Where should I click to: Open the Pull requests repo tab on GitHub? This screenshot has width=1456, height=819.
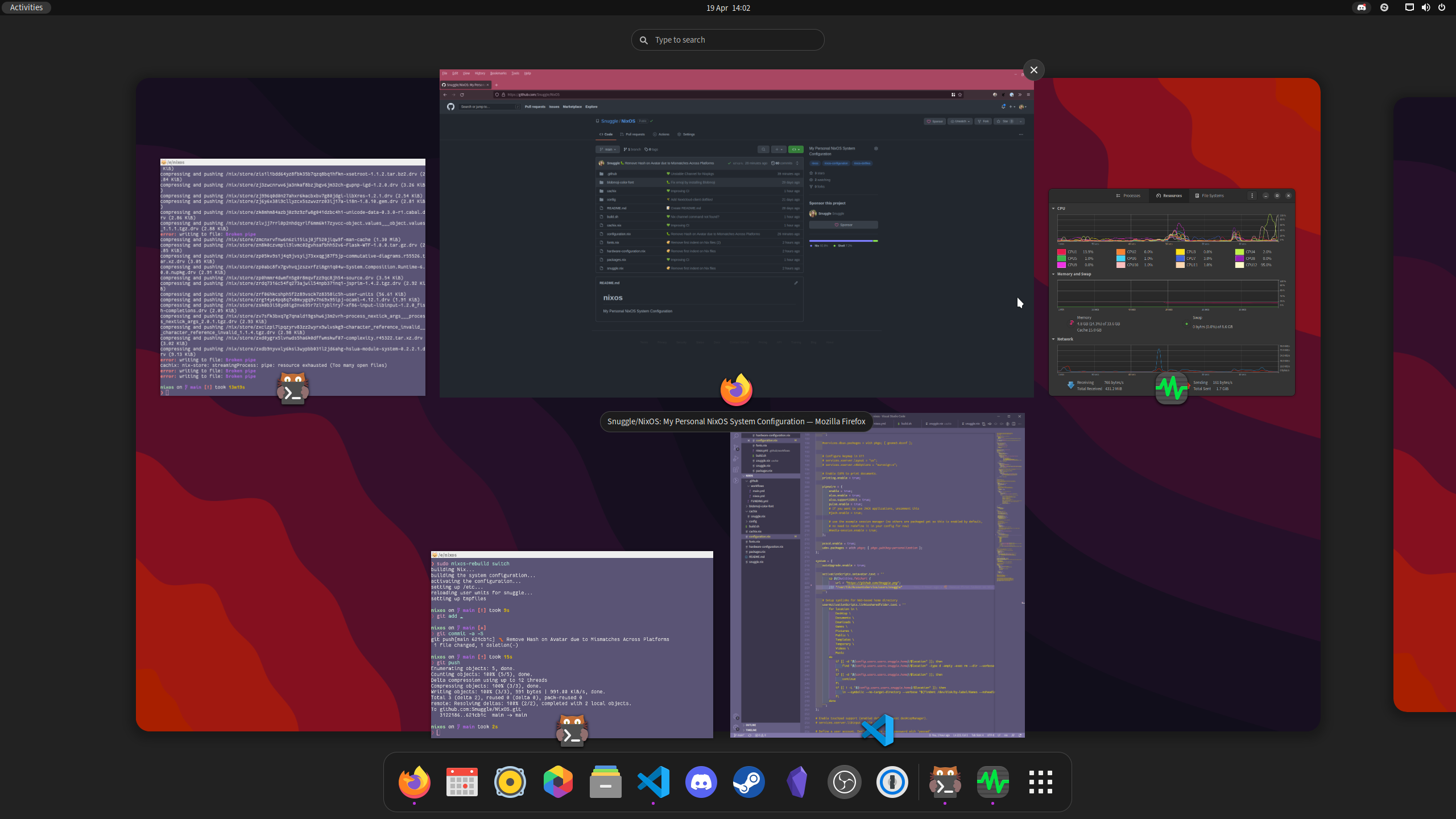[x=632, y=134]
